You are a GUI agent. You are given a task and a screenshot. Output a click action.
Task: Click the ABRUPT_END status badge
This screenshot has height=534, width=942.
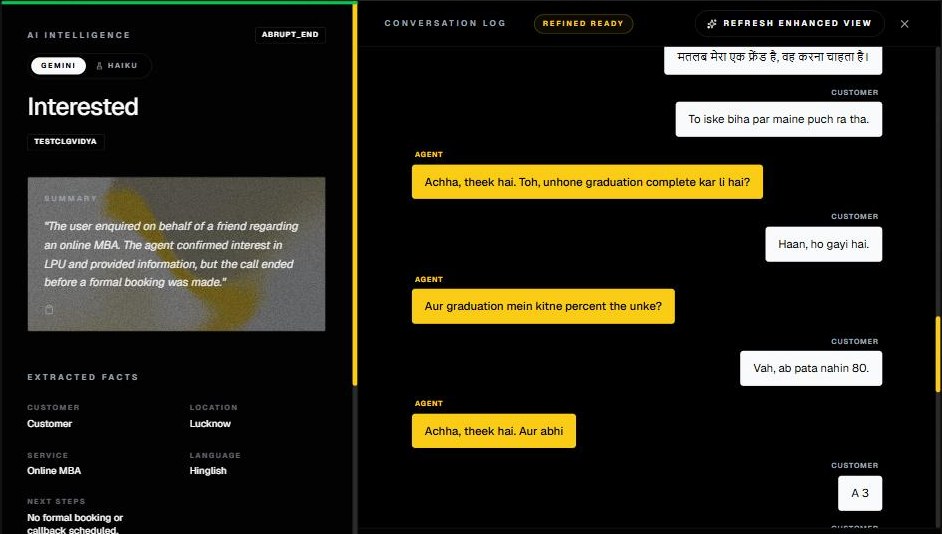click(x=290, y=35)
